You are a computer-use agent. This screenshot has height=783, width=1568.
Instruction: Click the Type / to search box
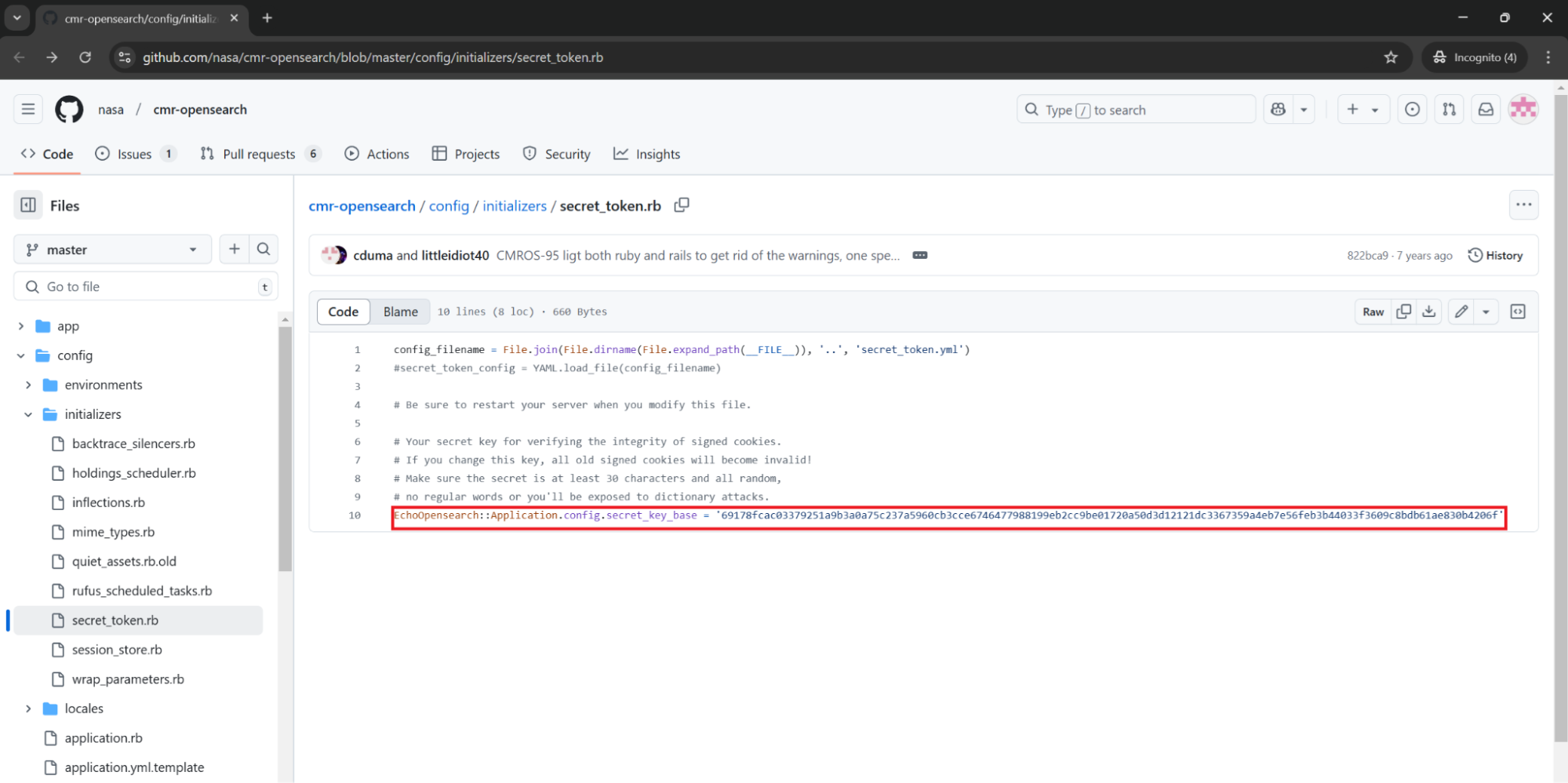1136,110
